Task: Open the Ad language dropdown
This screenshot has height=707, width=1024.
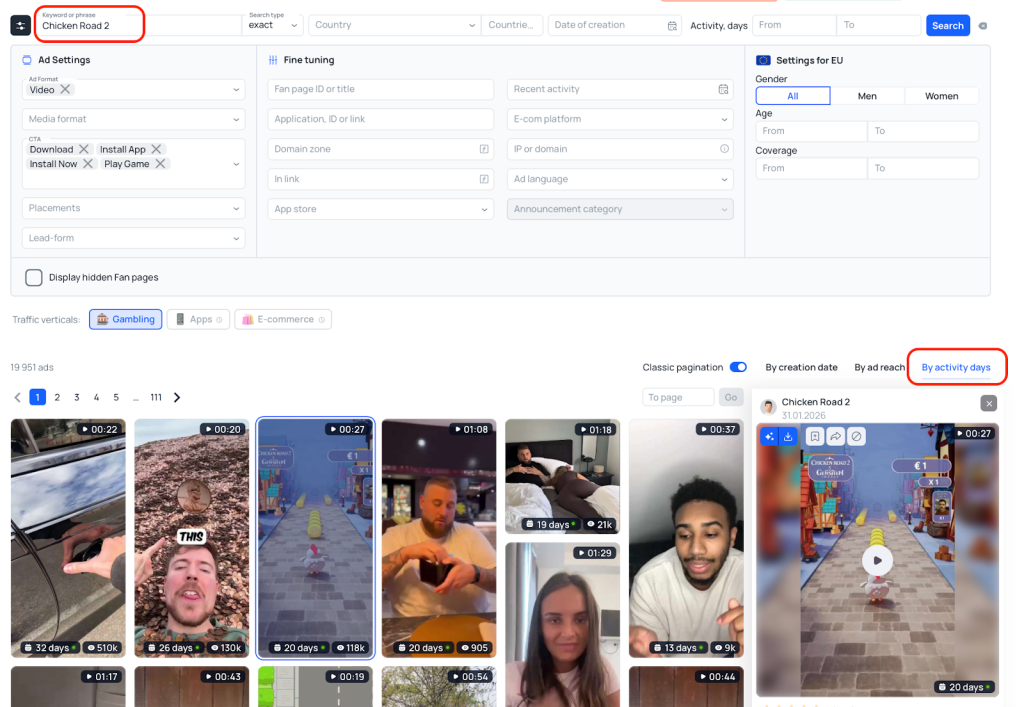Action: pos(619,179)
